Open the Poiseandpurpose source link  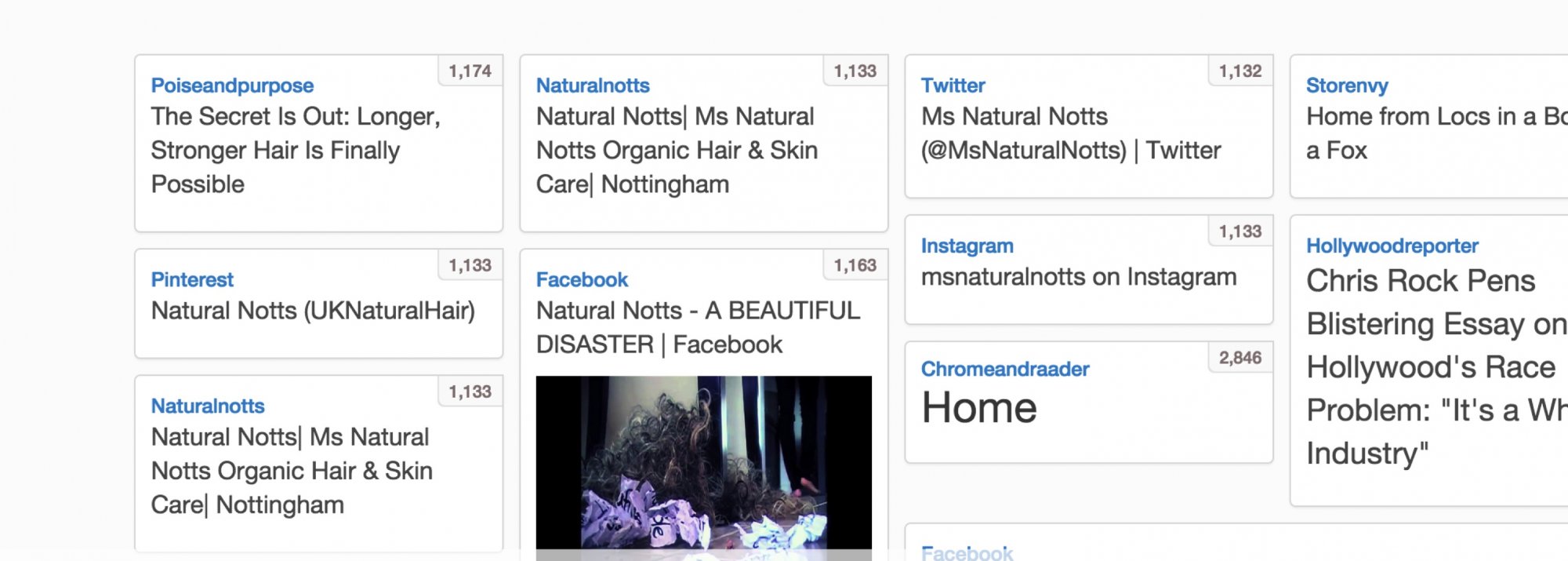pyautogui.click(x=232, y=86)
